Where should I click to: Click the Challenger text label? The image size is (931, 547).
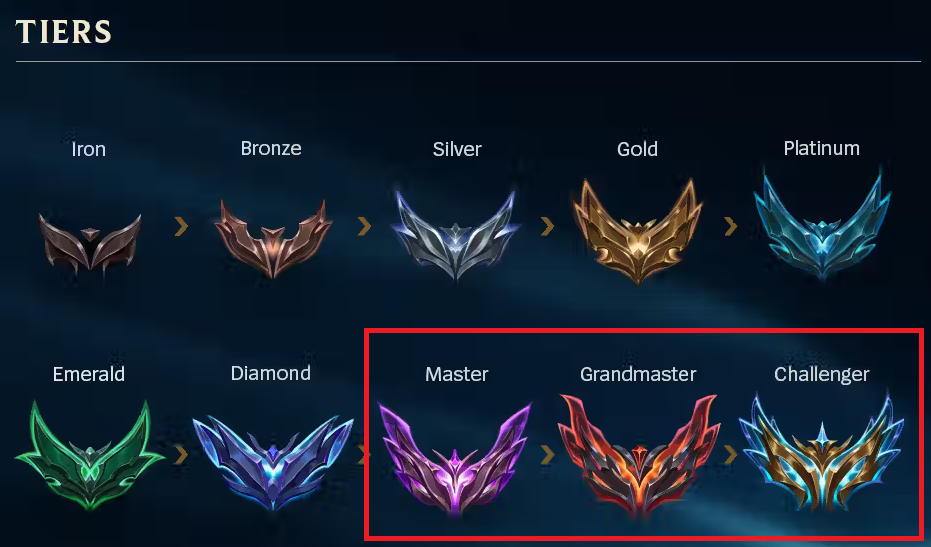coord(822,374)
